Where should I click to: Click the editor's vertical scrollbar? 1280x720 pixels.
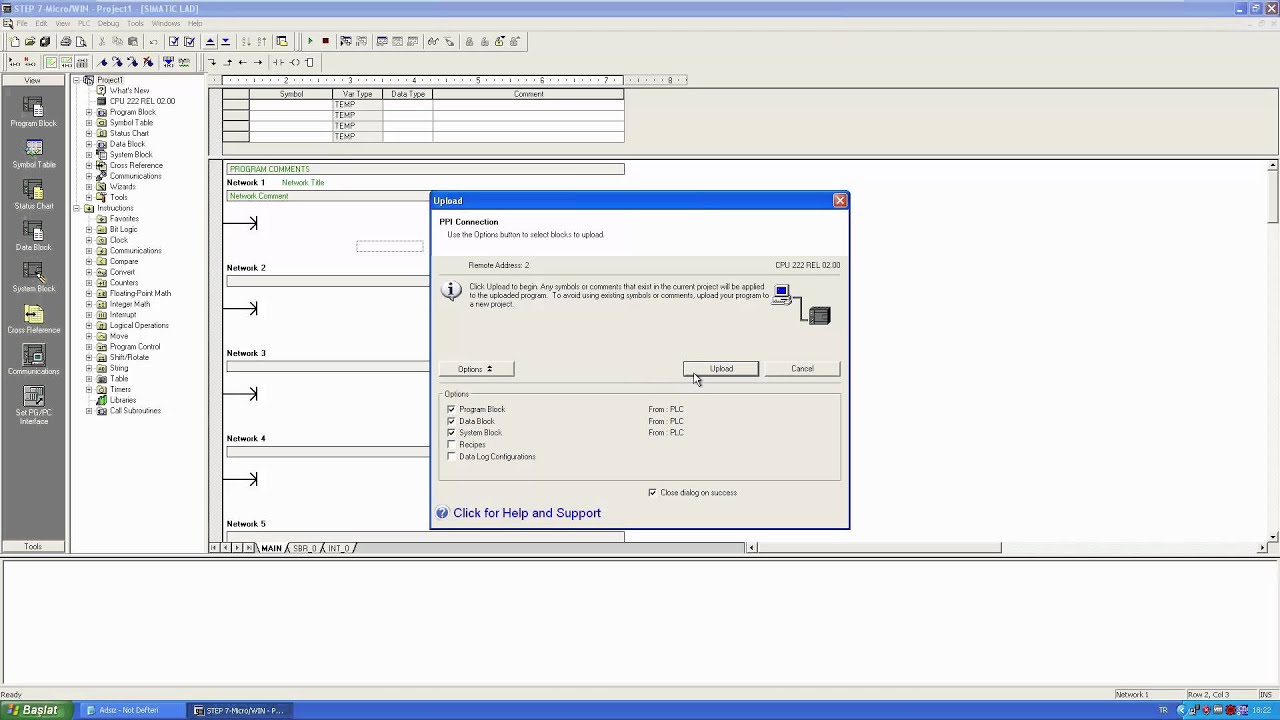(x=1272, y=350)
